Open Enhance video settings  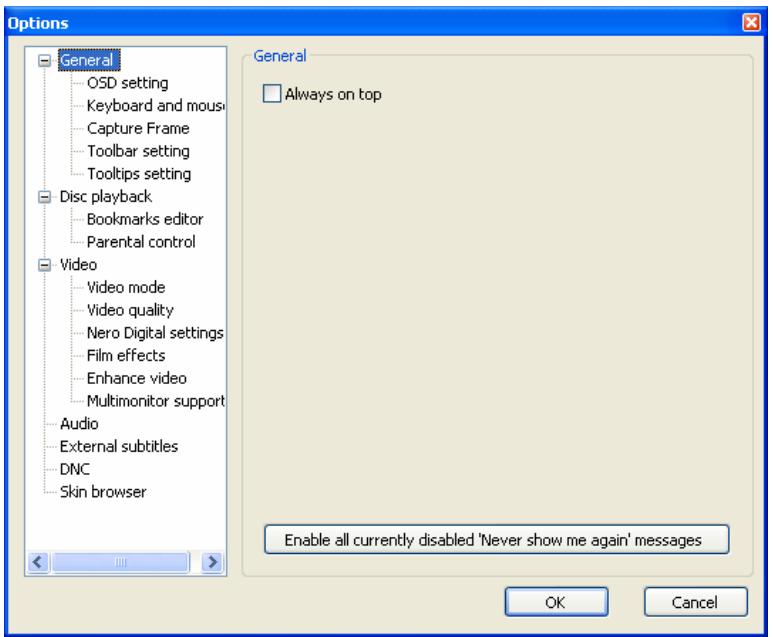[137, 378]
